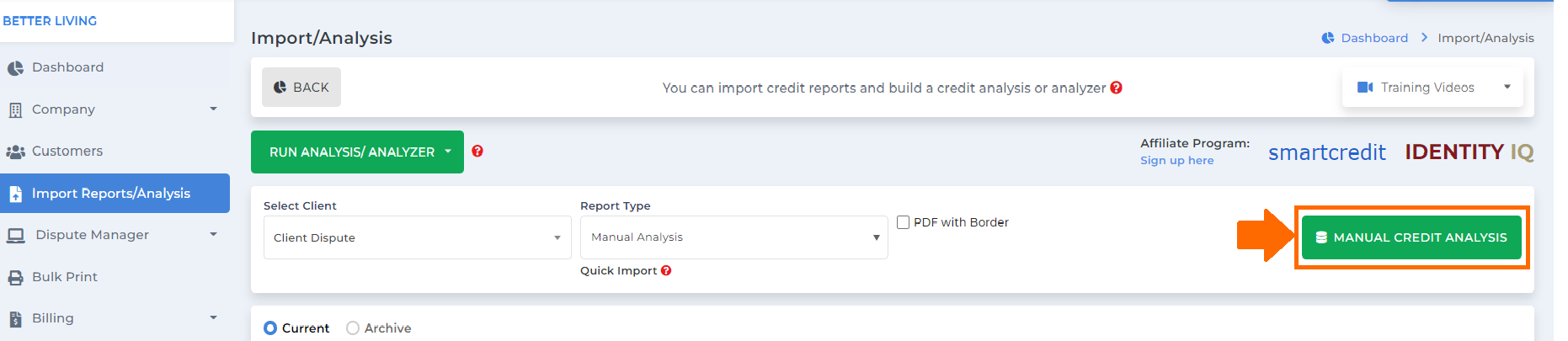Click the Customers group icon in sidebar
The width and height of the screenshot is (1568, 341).
tap(15, 152)
